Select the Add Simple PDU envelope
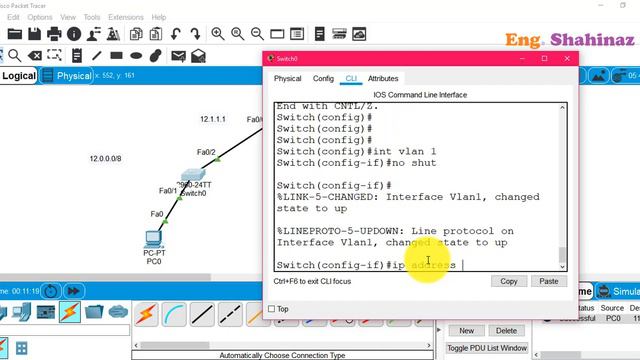640x360 pixels. pyautogui.click(x=178, y=56)
